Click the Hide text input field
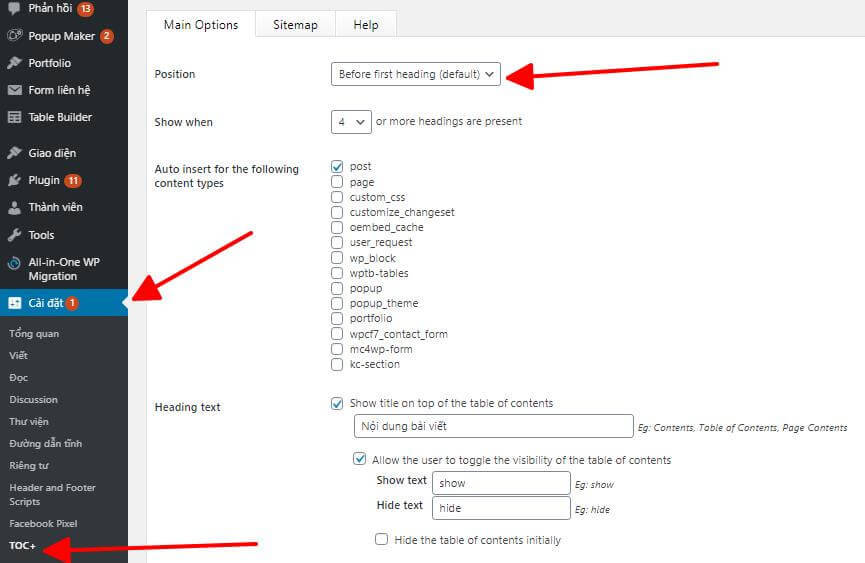Screen dimensions: 865x563 click(x=501, y=508)
